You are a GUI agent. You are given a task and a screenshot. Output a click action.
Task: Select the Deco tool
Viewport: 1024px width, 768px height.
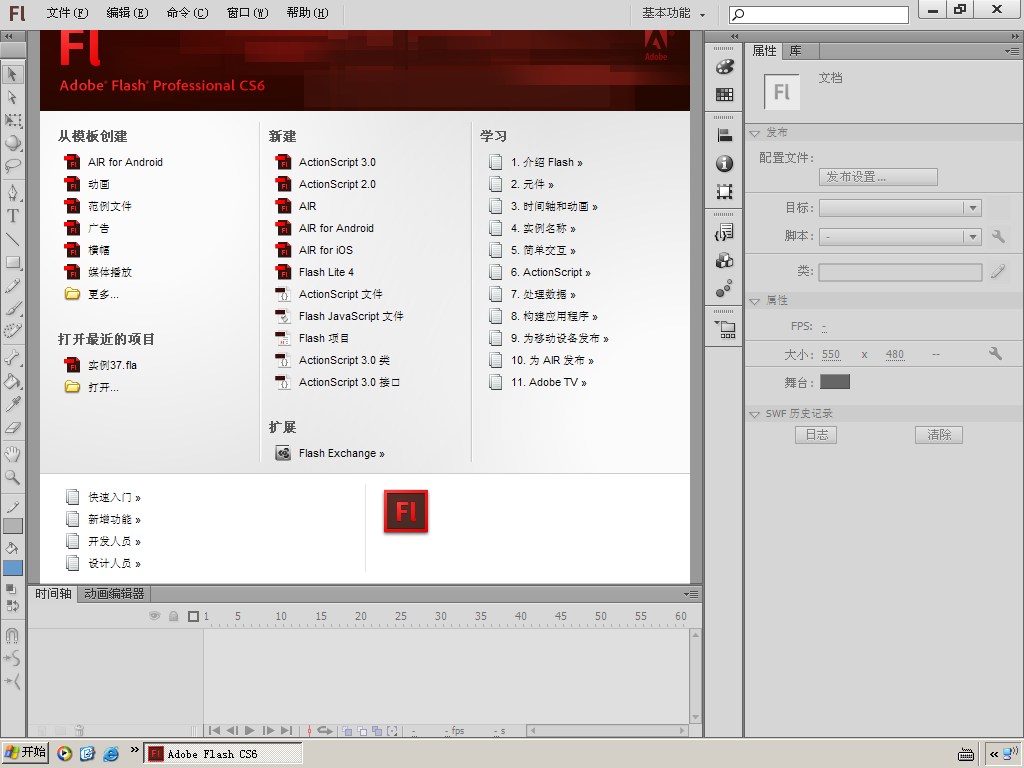[x=12, y=330]
